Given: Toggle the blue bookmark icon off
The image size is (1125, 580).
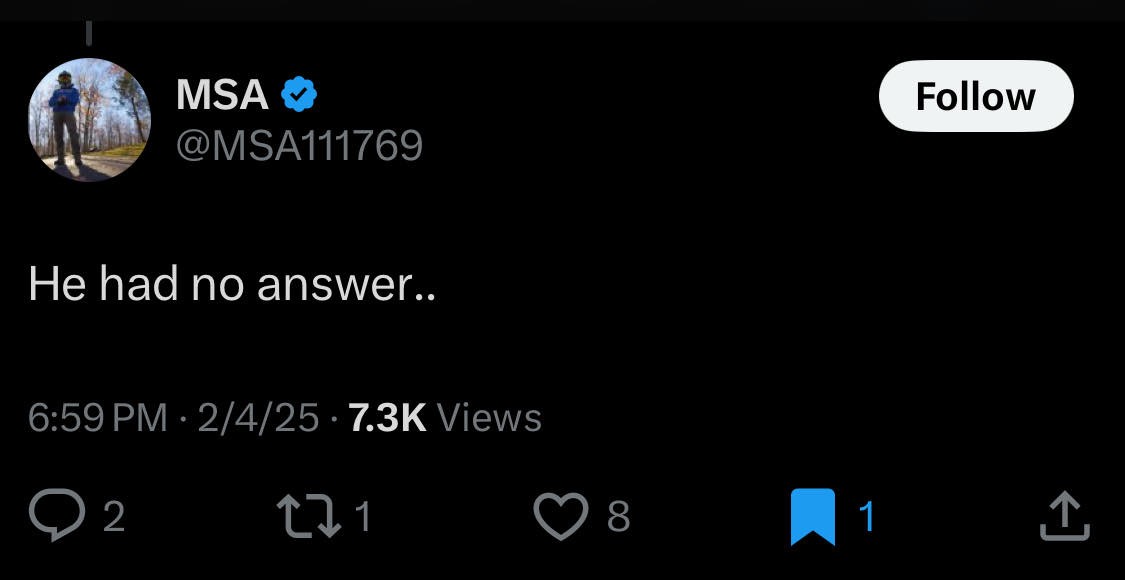Looking at the screenshot, I should (812, 517).
